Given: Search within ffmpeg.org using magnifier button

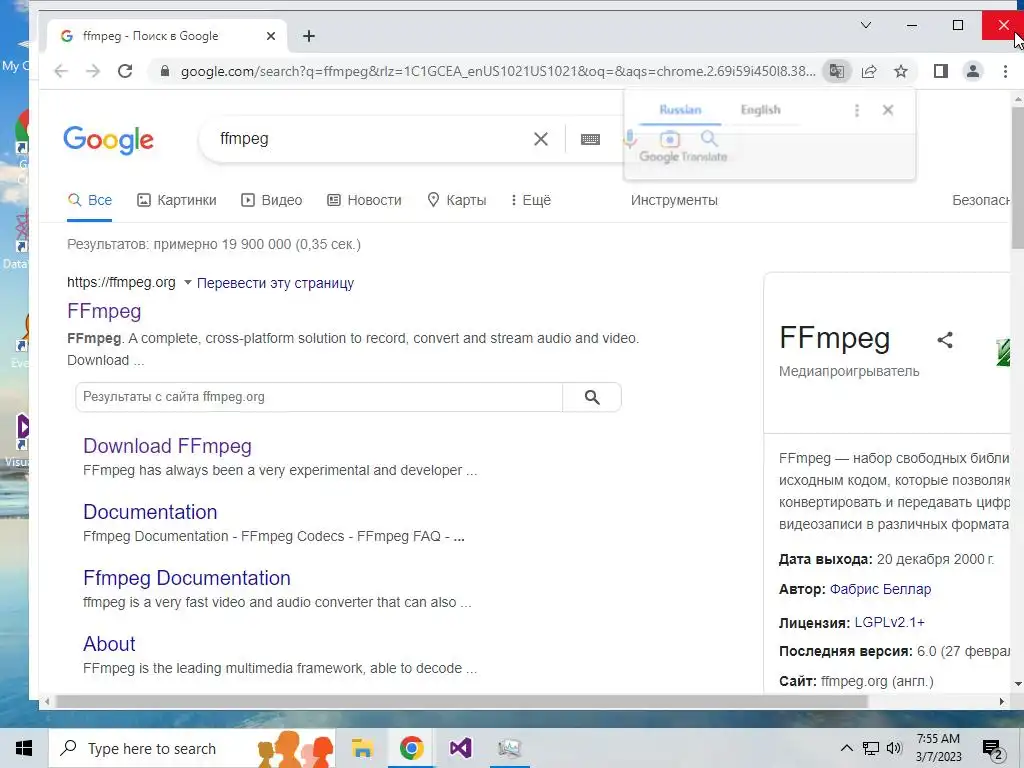Looking at the screenshot, I should coord(592,397).
